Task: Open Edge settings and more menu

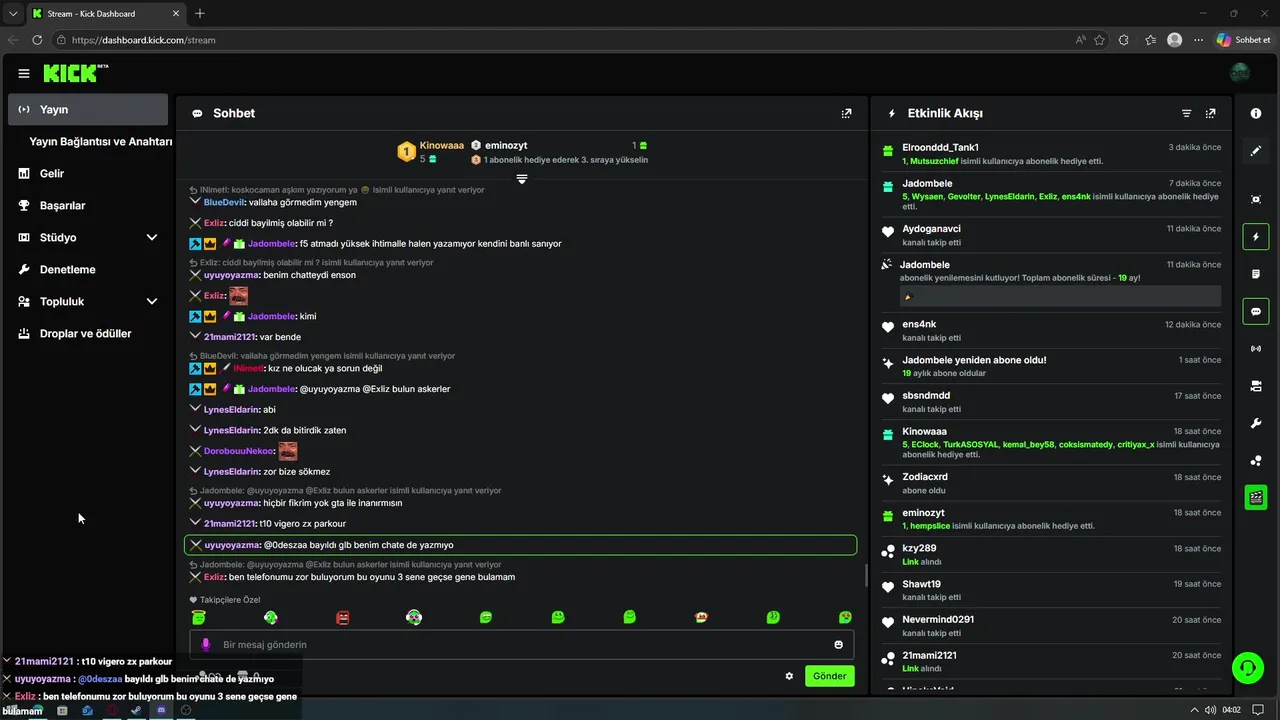Action: pos(1199,40)
